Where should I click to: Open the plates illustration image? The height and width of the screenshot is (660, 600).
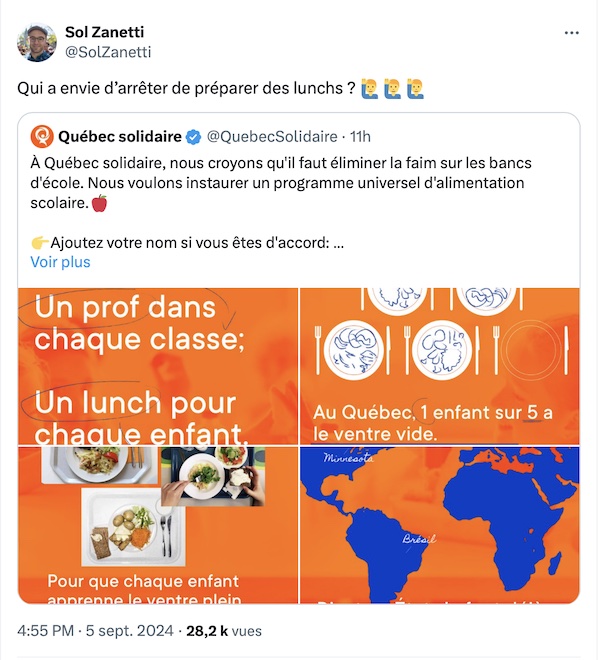point(440,366)
